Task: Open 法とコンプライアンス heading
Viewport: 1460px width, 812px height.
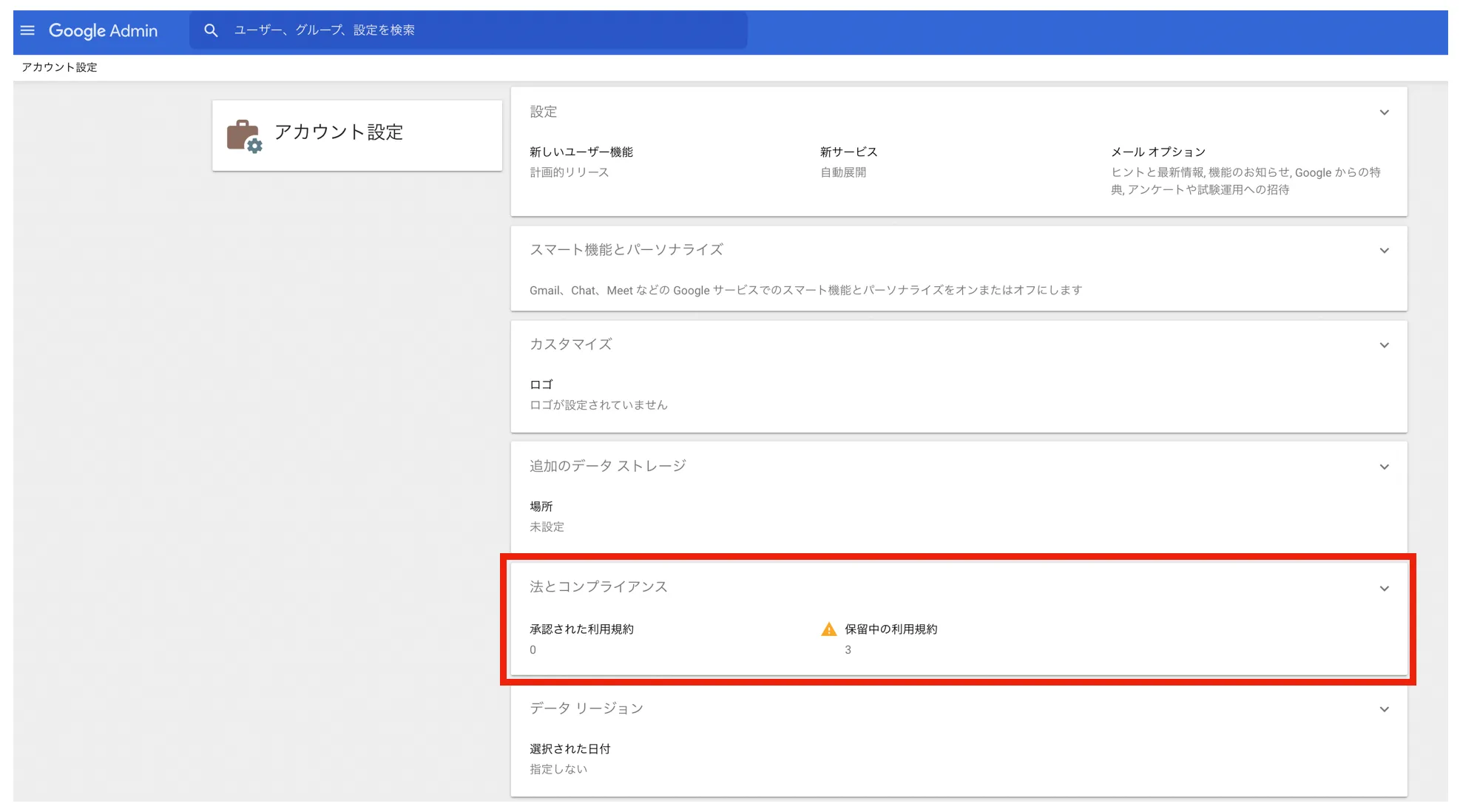Action: [598, 587]
